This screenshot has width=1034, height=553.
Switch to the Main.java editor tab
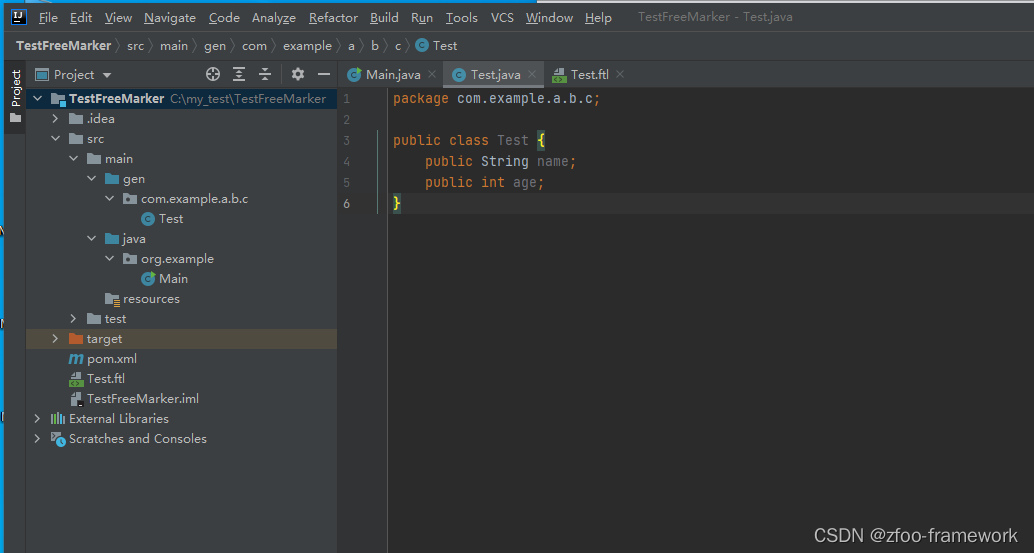392,74
